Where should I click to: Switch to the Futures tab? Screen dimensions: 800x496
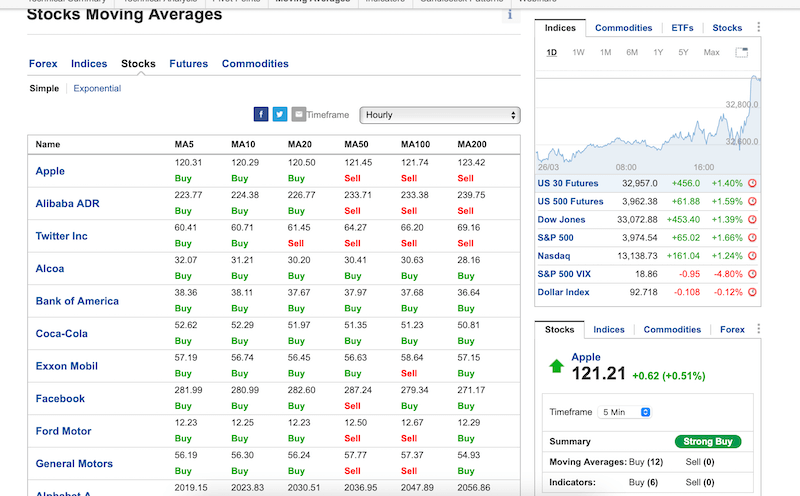click(x=188, y=64)
